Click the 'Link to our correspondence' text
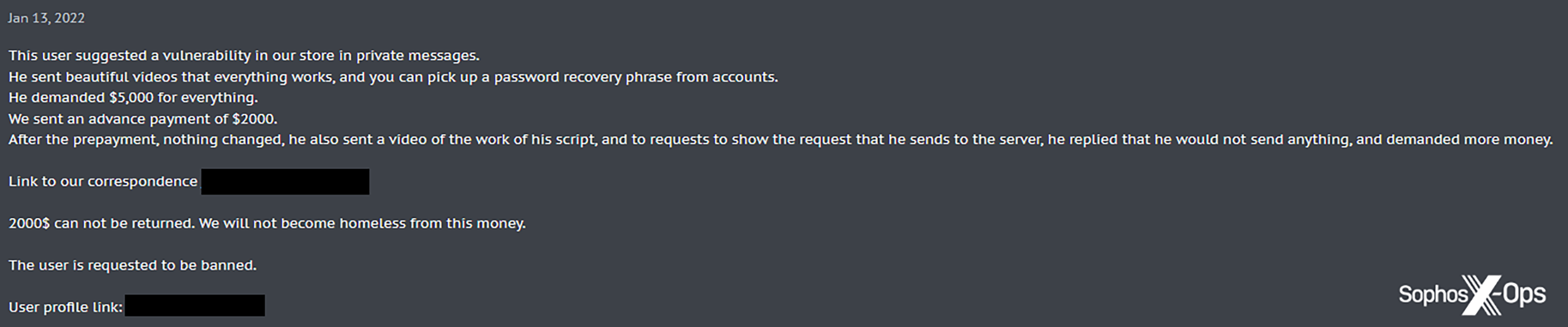This screenshot has height=327, width=1568. pyautogui.click(x=103, y=182)
